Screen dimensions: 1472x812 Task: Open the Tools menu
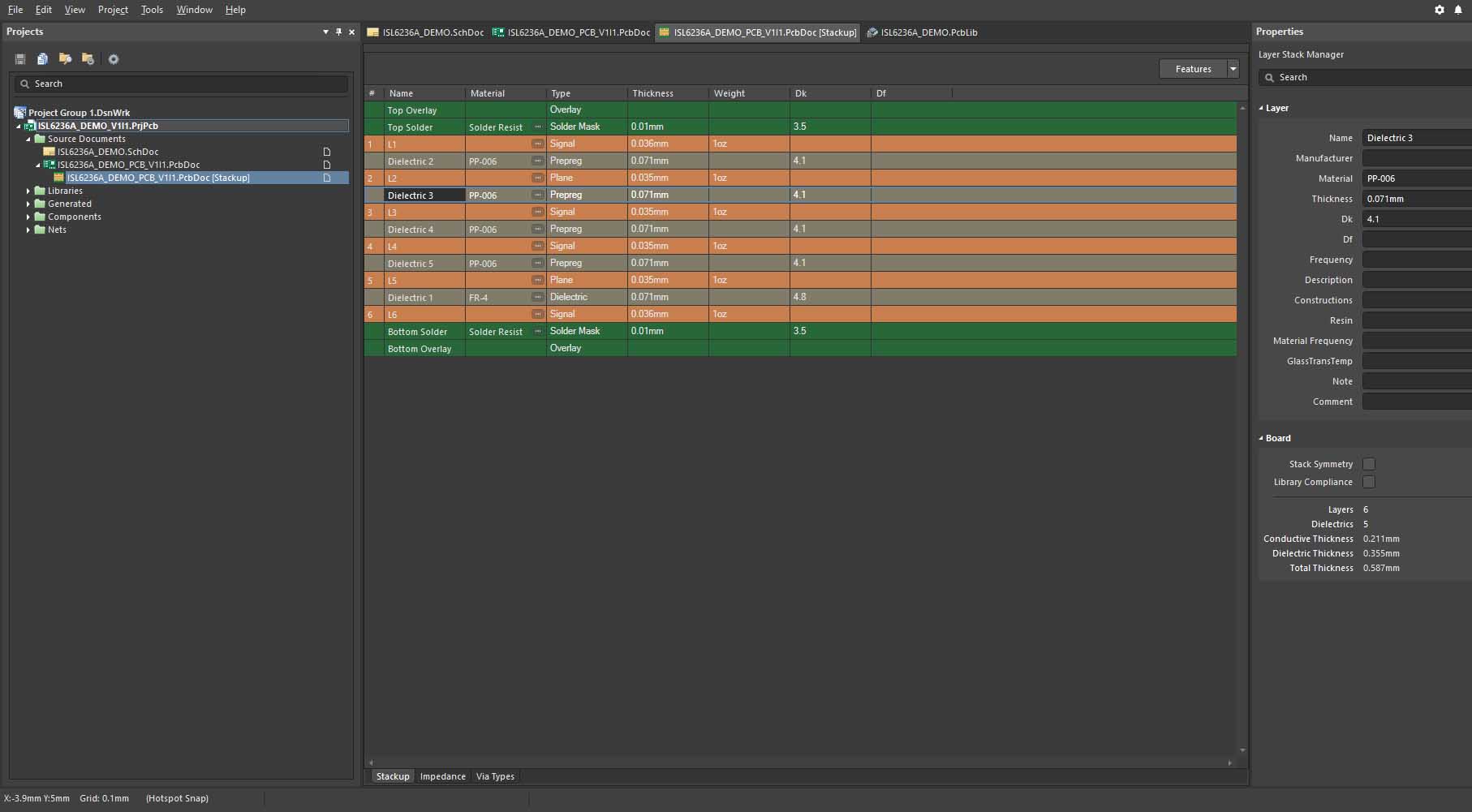[x=152, y=10]
